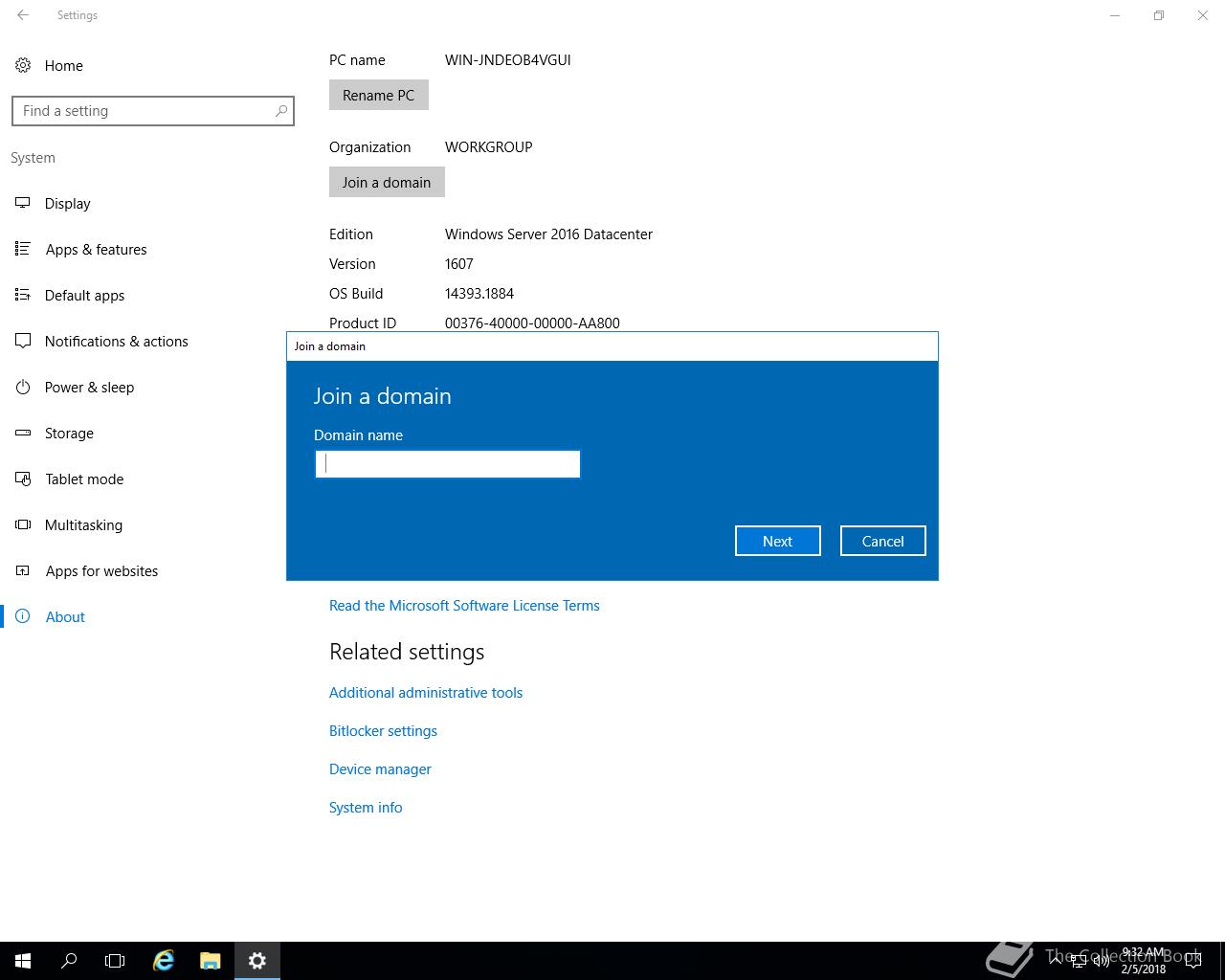Click the search magnifier in Find a setting
Image resolution: width=1225 pixels, height=980 pixels.
tap(281, 111)
